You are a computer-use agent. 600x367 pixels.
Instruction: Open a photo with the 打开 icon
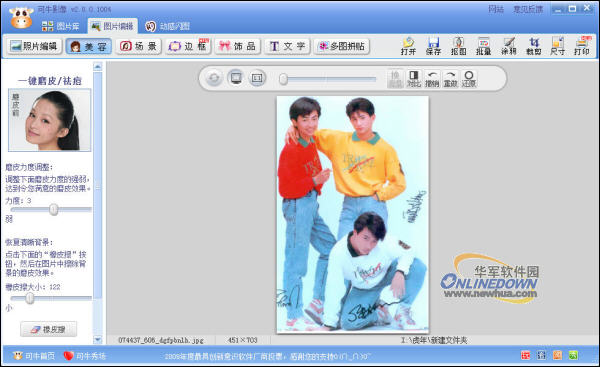click(408, 46)
